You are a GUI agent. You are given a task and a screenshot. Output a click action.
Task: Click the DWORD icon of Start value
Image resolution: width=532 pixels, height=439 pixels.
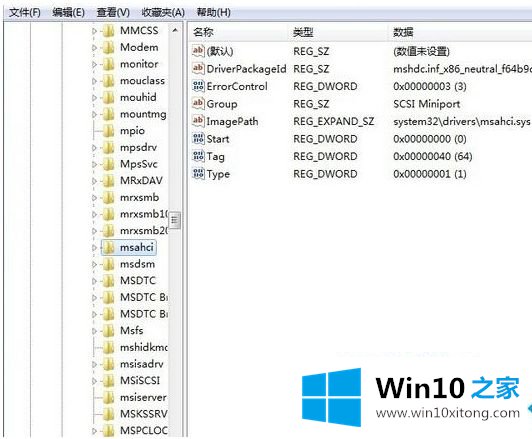coord(198,139)
